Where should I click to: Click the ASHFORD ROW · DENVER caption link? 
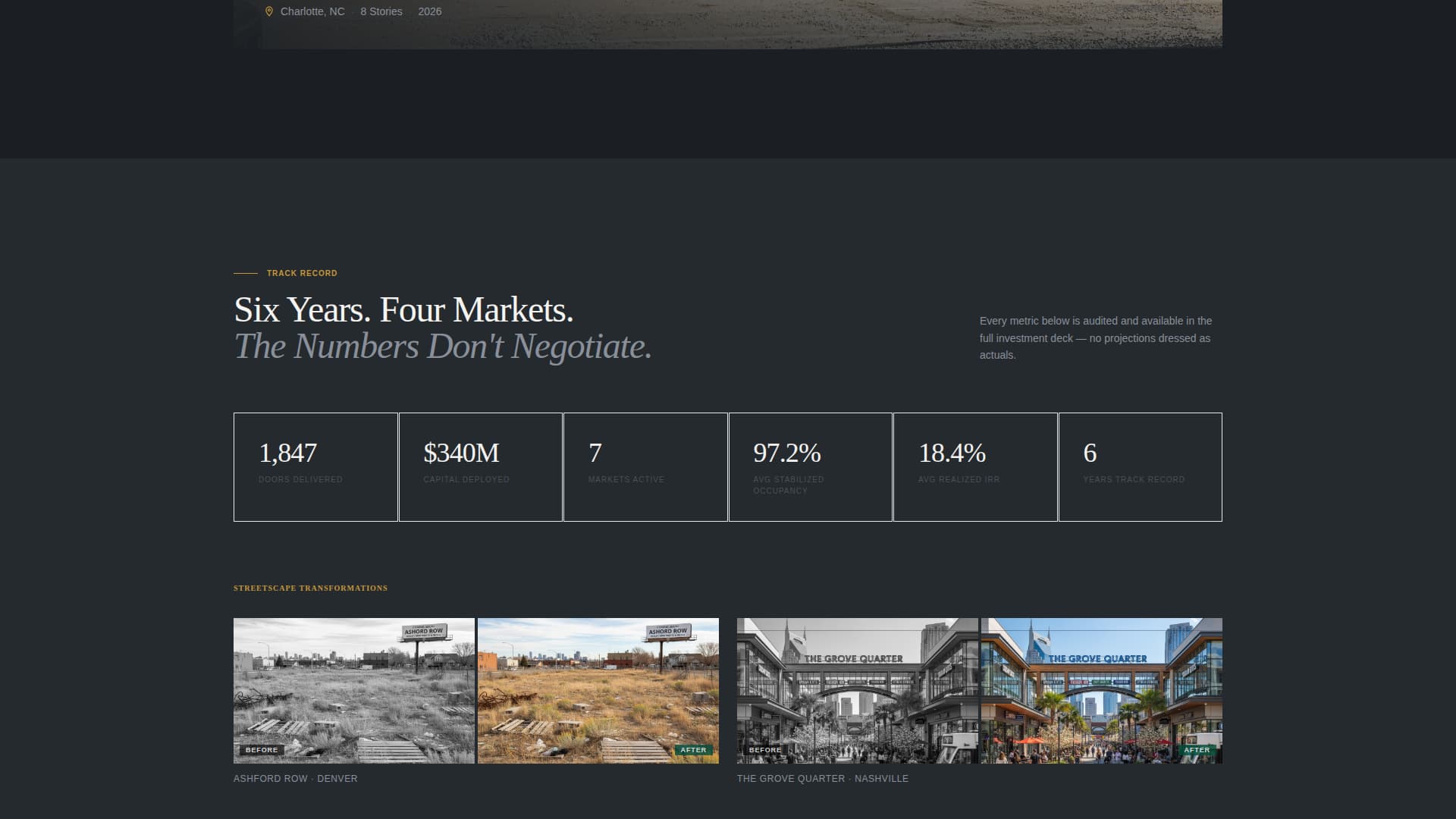point(294,778)
